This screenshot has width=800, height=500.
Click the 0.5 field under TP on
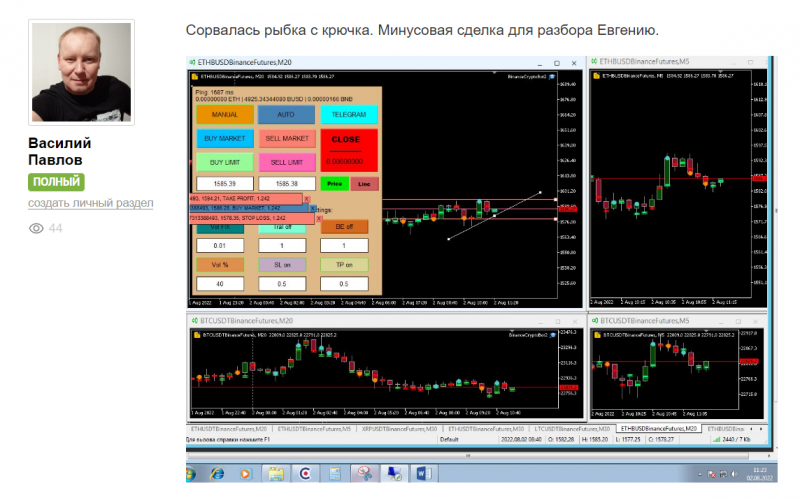pyautogui.click(x=344, y=284)
